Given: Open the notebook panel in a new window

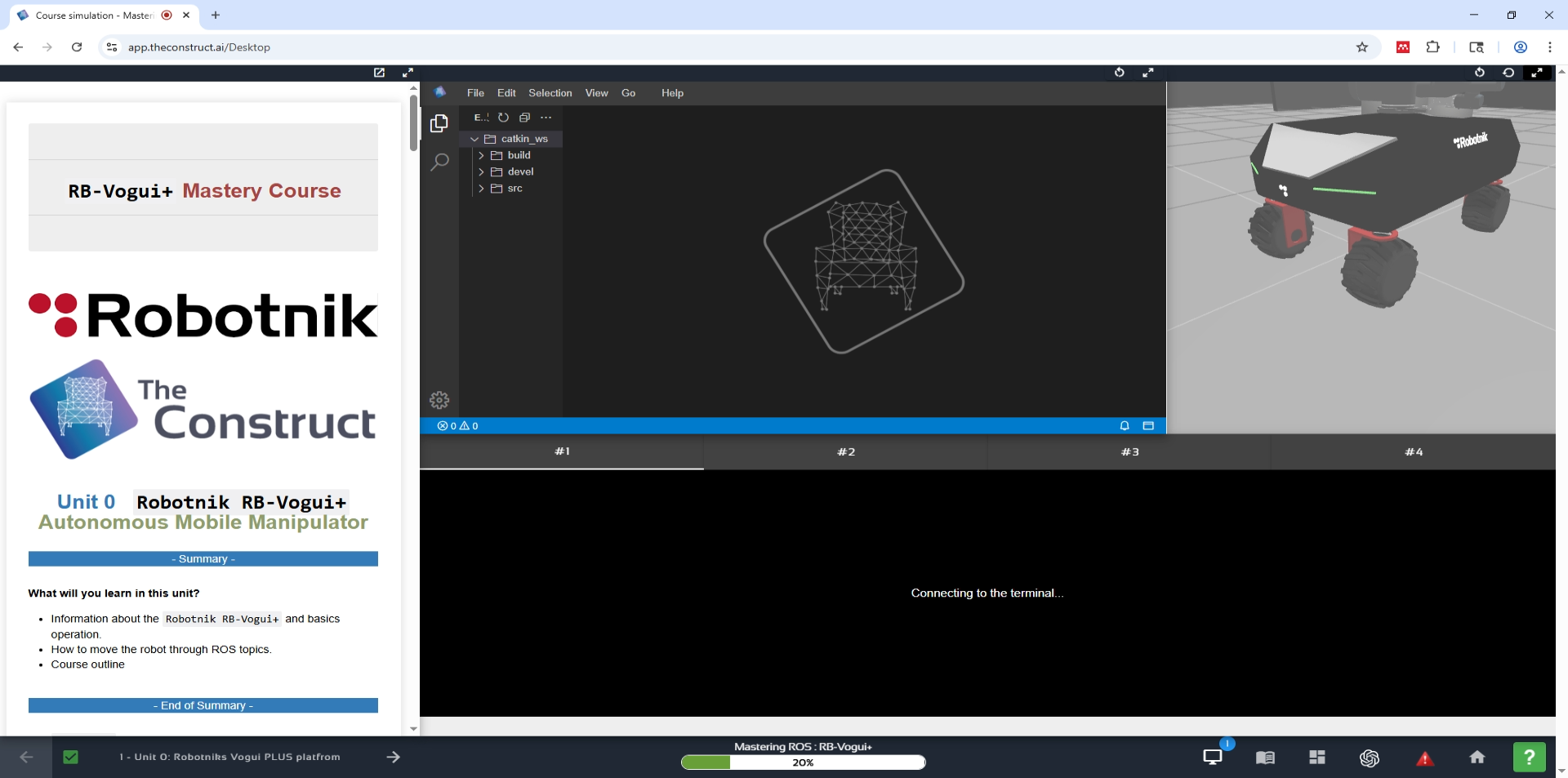Looking at the screenshot, I should pyautogui.click(x=380, y=73).
